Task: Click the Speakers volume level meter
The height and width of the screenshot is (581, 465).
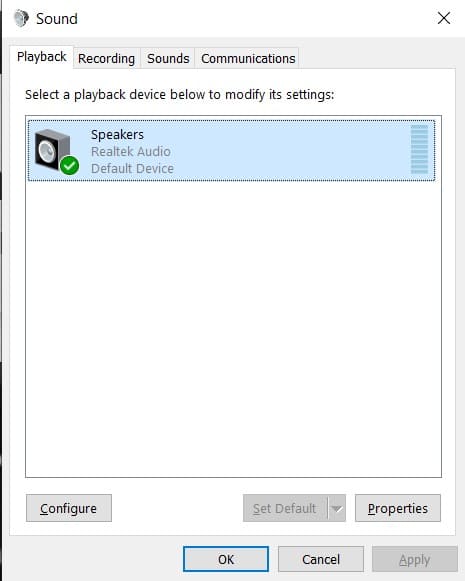Action: pyautogui.click(x=419, y=149)
